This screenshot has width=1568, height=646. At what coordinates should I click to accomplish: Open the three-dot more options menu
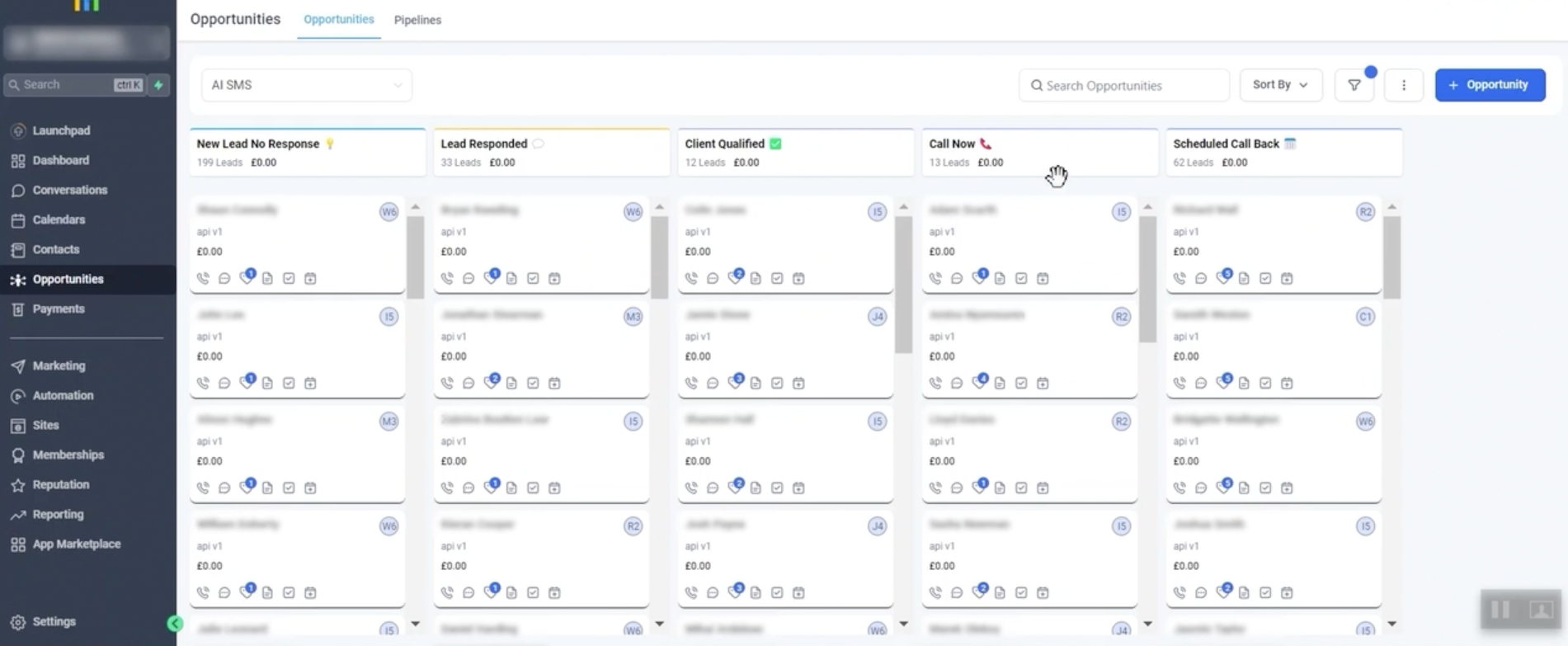(1403, 85)
